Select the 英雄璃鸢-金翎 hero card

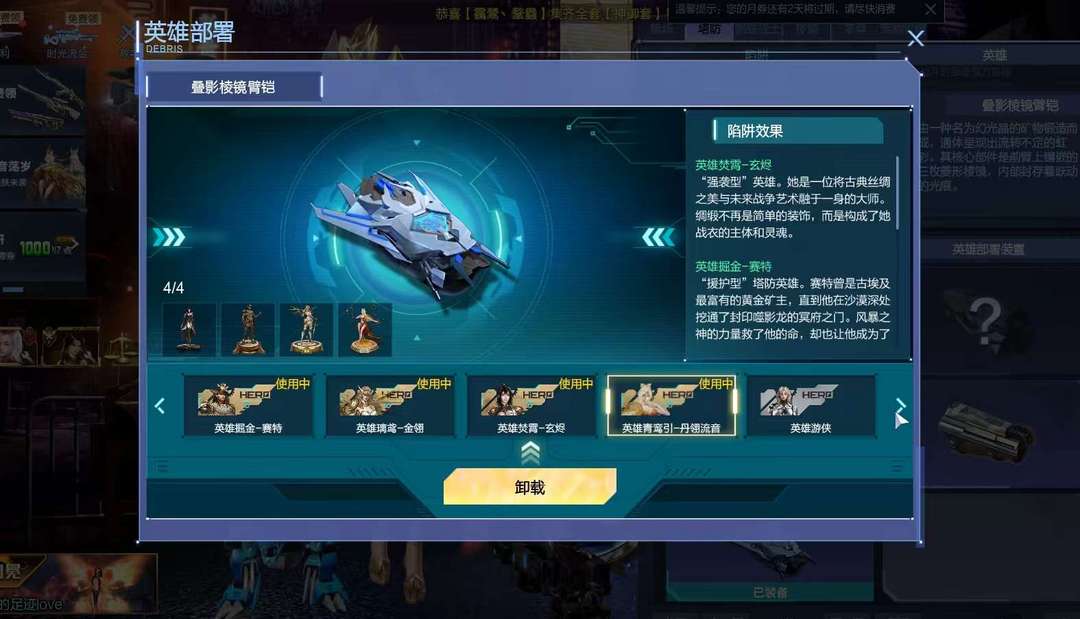tap(390, 406)
